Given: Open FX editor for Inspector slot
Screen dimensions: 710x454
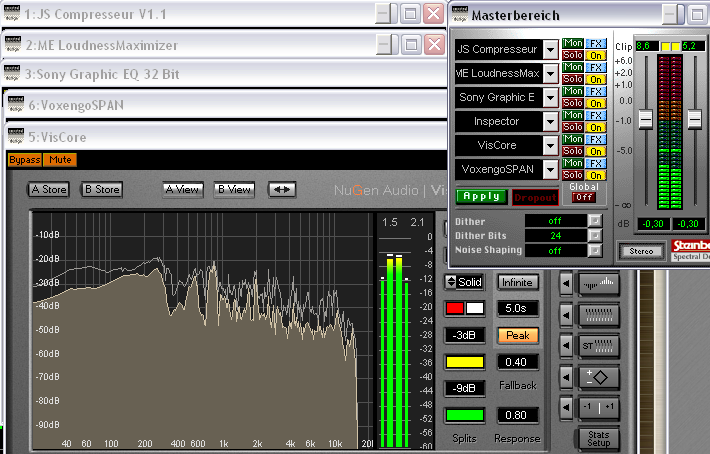Looking at the screenshot, I should 596,115.
